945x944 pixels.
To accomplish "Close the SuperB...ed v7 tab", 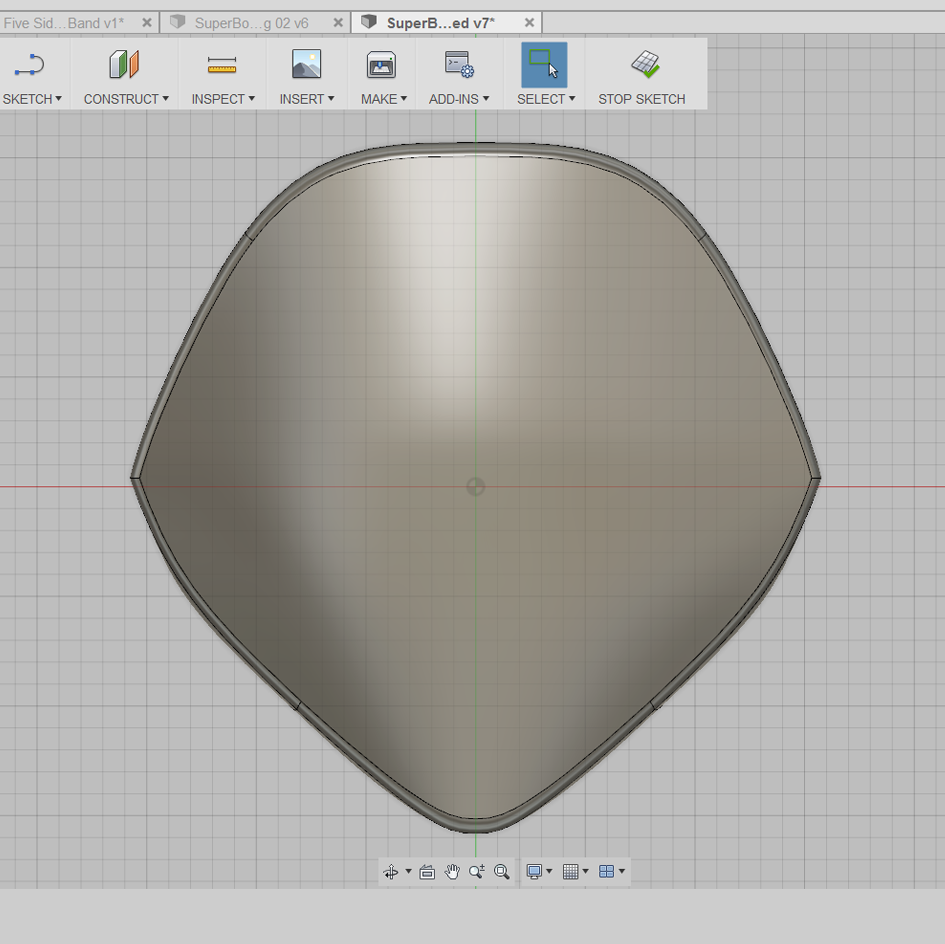I will (x=529, y=23).
